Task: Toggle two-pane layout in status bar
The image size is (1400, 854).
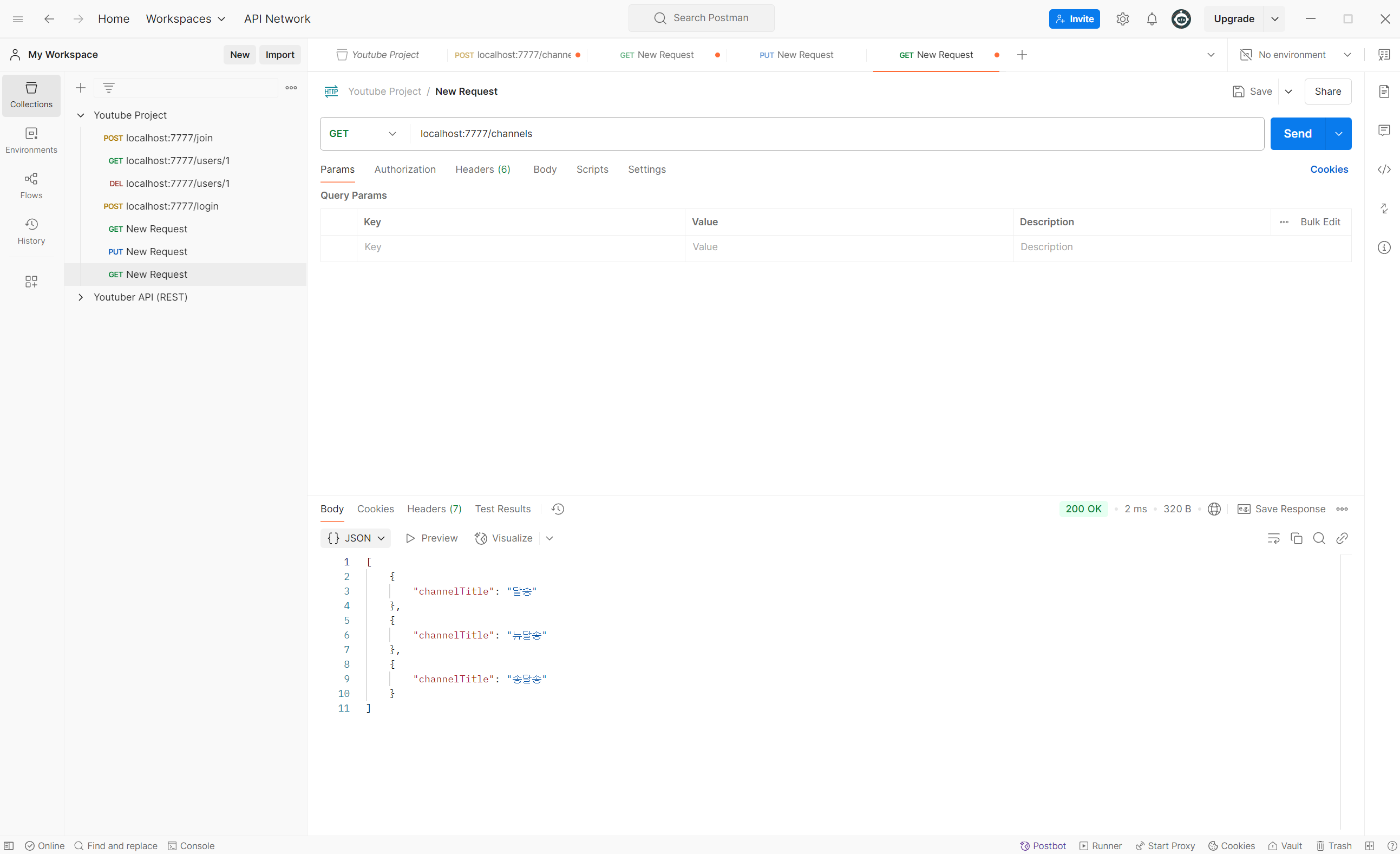Action: 1370,846
